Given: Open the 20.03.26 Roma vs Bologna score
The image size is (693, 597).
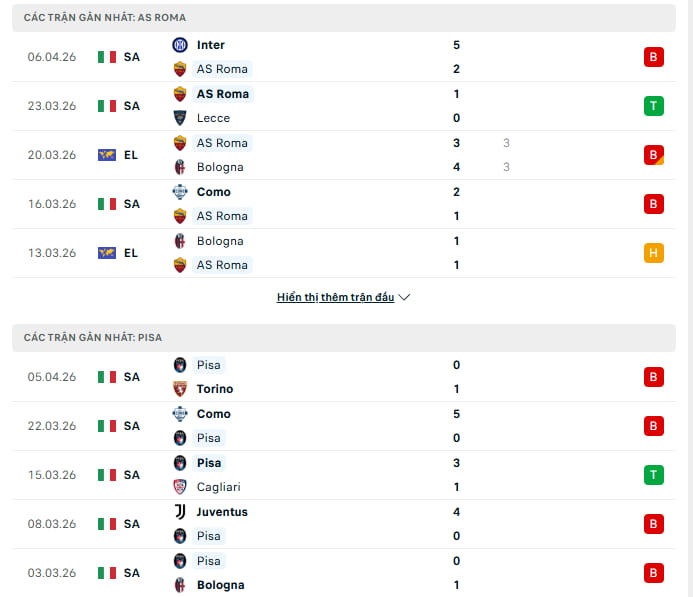Looking at the screenshot, I should click(457, 155).
